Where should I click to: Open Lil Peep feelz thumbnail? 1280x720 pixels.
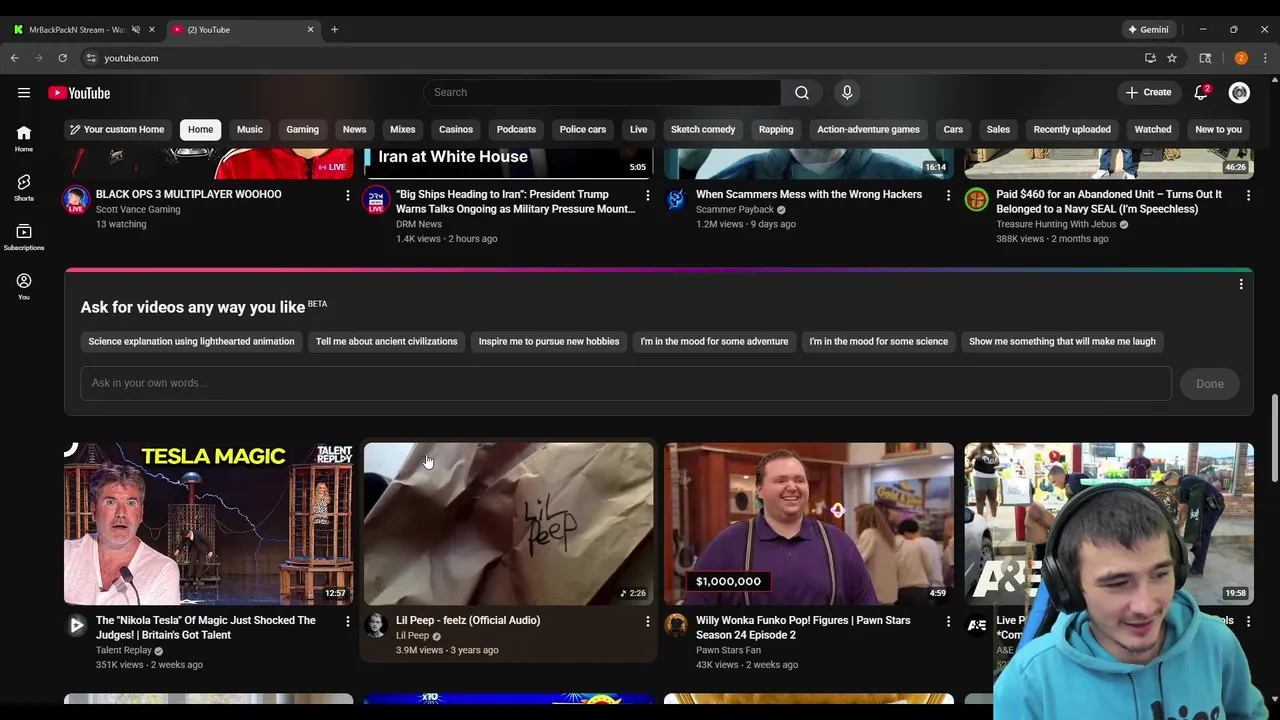(x=508, y=523)
